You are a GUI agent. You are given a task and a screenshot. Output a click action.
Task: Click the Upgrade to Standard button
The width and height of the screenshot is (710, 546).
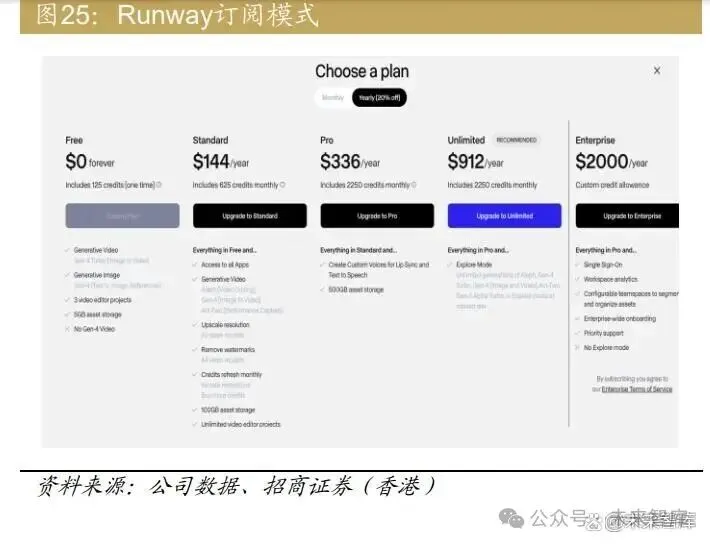249,216
